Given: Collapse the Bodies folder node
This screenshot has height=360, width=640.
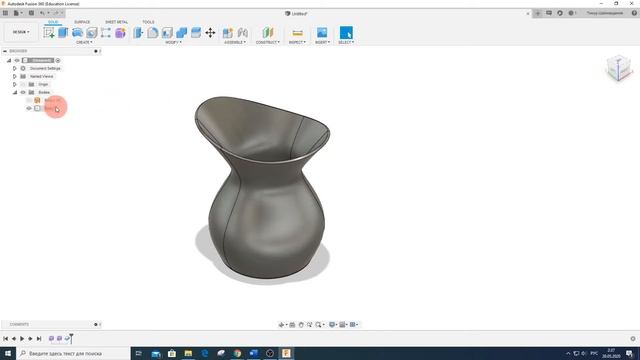Looking at the screenshot, I should coord(15,92).
